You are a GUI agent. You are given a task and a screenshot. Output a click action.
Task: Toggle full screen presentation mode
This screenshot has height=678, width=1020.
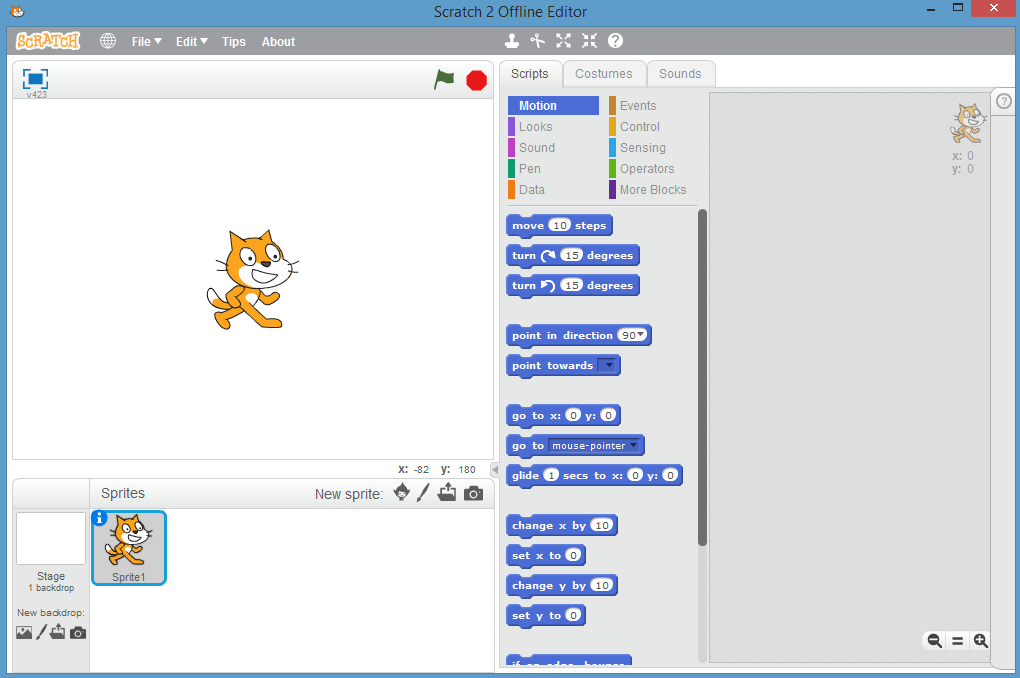tap(36, 79)
